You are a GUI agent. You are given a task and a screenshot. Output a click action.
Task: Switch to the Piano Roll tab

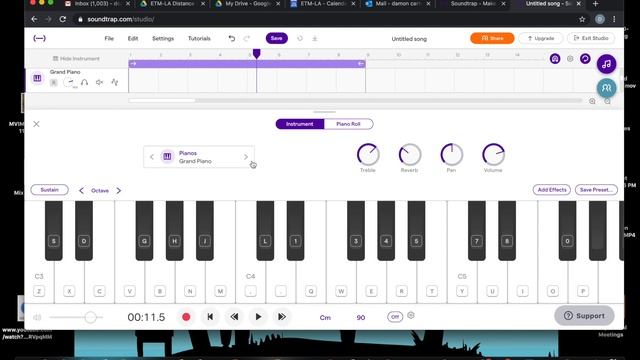(x=348, y=124)
